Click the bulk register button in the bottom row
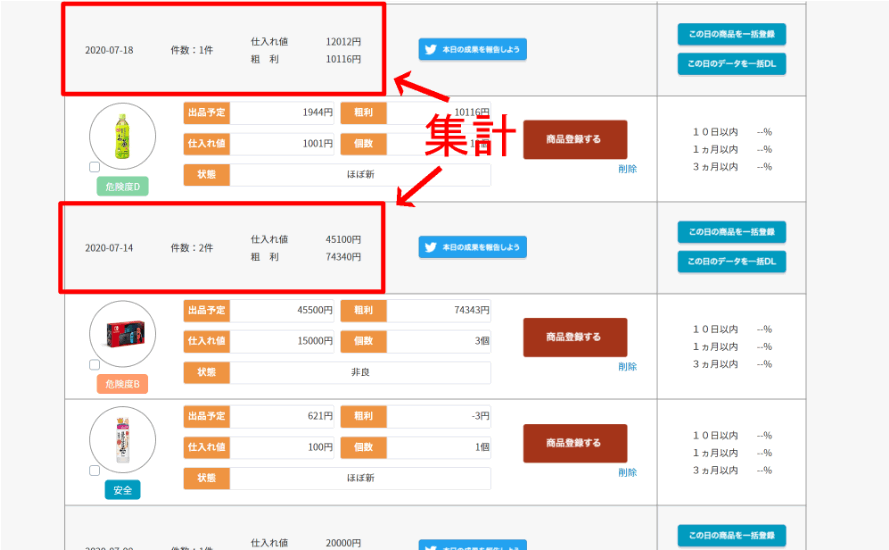Viewport: 889px width, 550px height. click(x=731, y=535)
